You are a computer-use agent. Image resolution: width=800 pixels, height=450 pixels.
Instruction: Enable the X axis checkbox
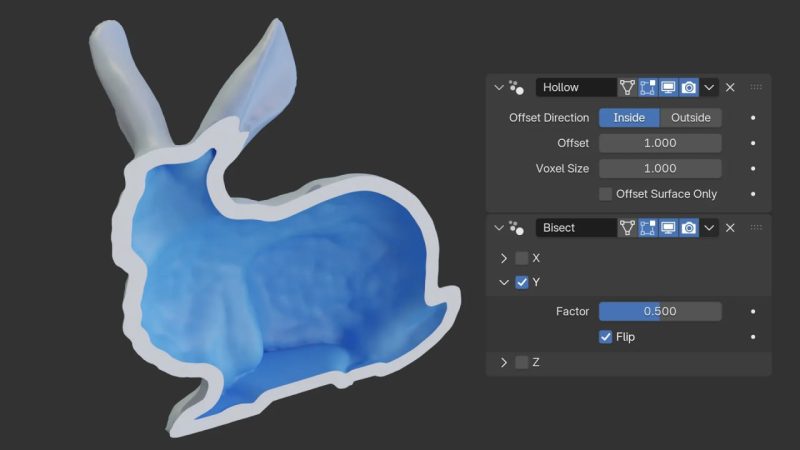(522, 258)
